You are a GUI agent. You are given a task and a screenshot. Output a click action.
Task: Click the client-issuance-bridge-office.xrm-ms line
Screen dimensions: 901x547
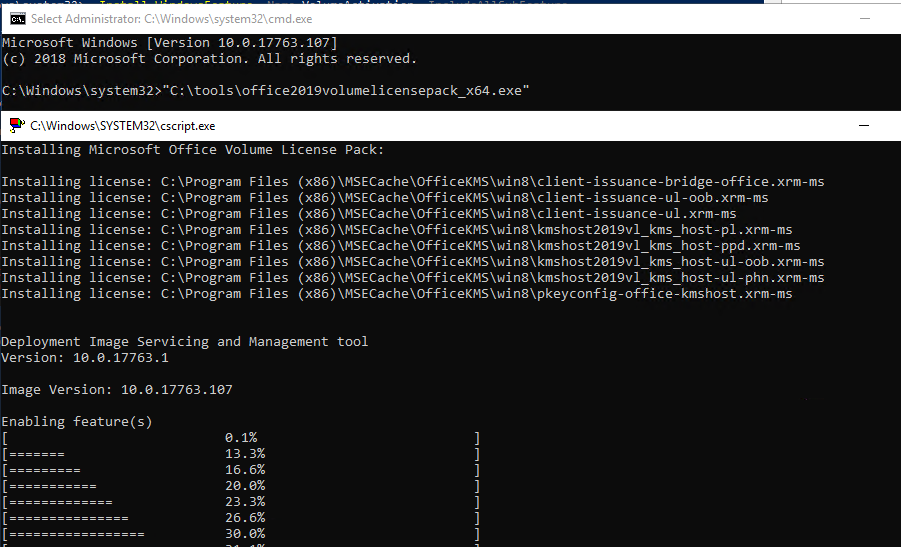(x=413, y=182)
